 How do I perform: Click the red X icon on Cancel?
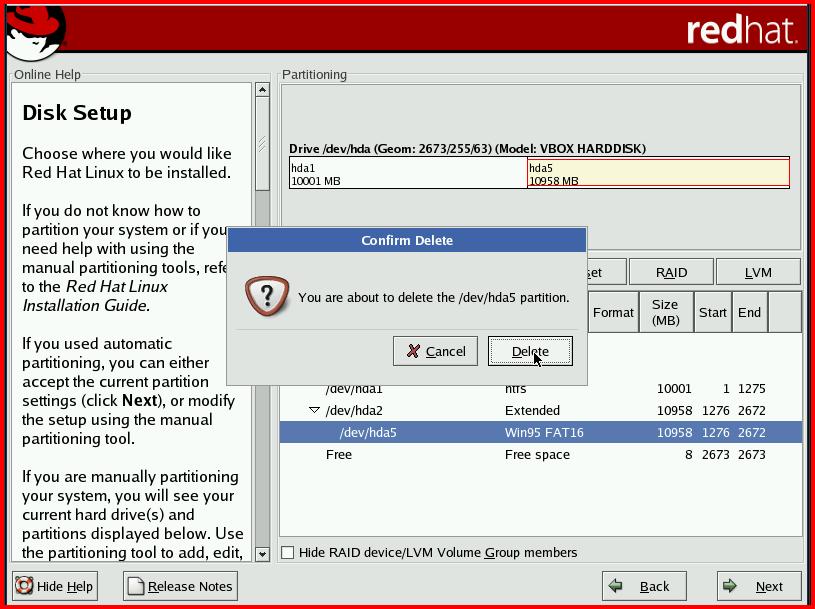pos(413,351)
